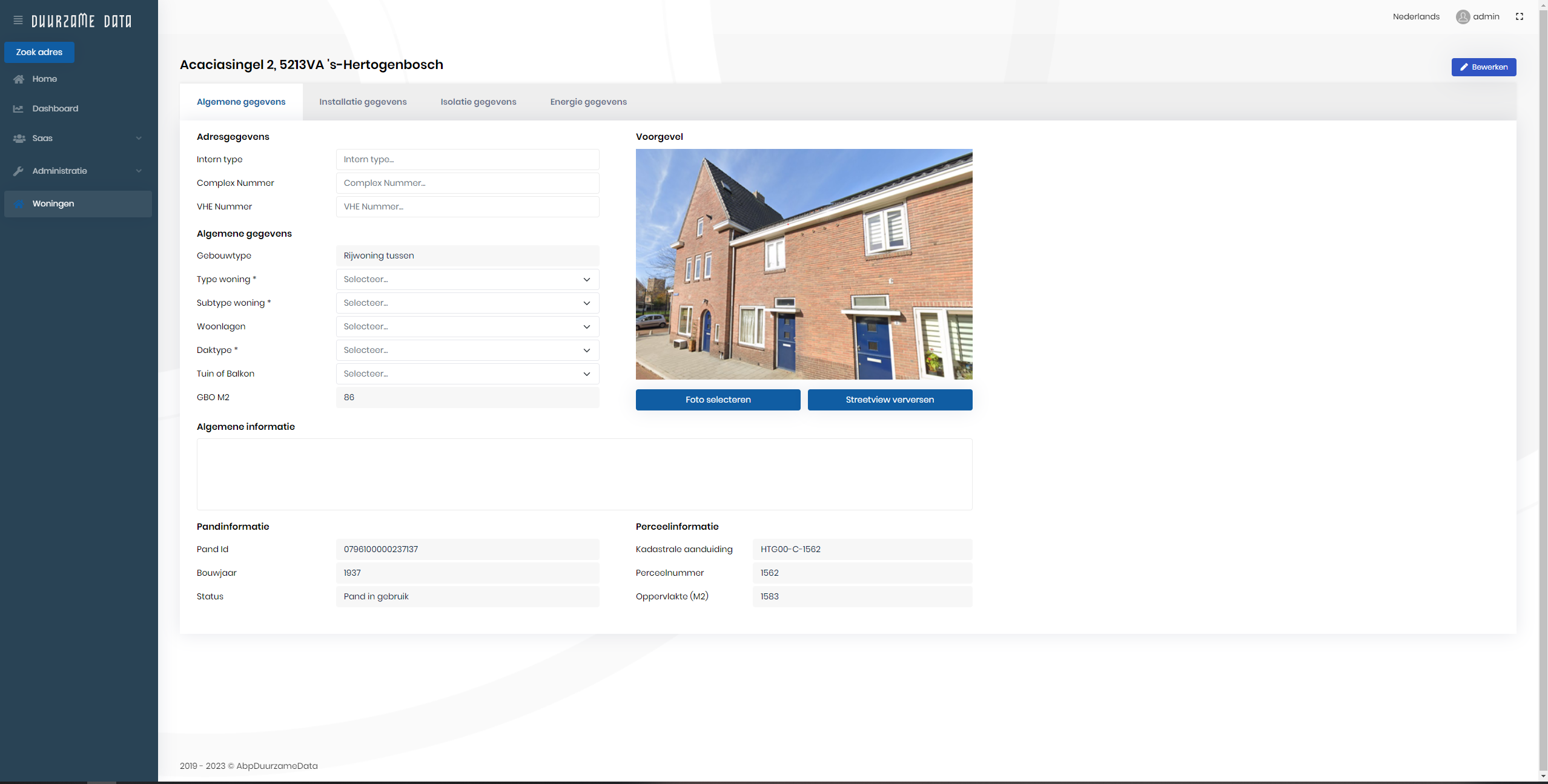Click the Woningen sidebar icon
This screenshot has height=784, width=1548.
click(19, 204)
